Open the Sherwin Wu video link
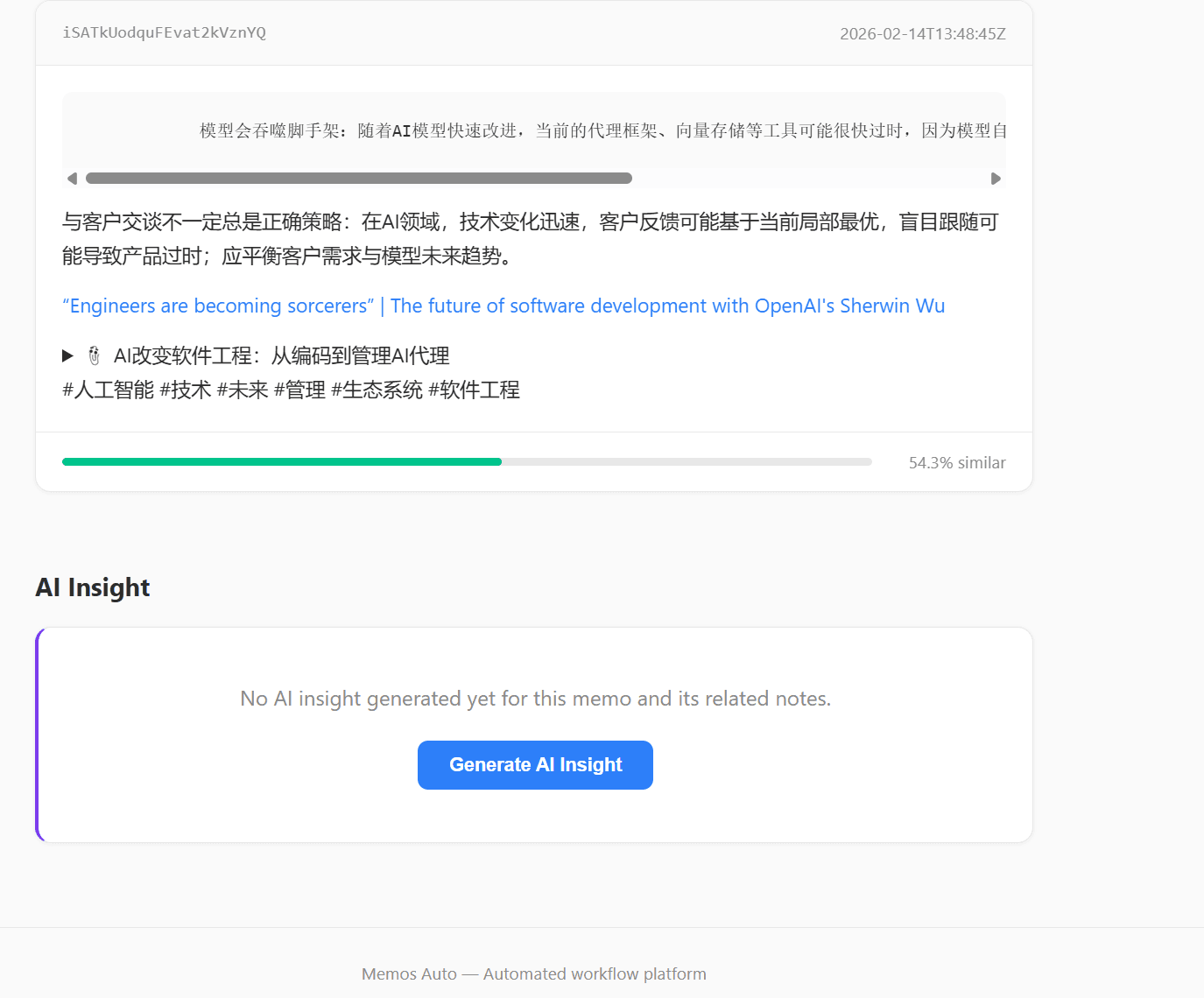Viewport: 1204px width, 998px height. [503, 306]
